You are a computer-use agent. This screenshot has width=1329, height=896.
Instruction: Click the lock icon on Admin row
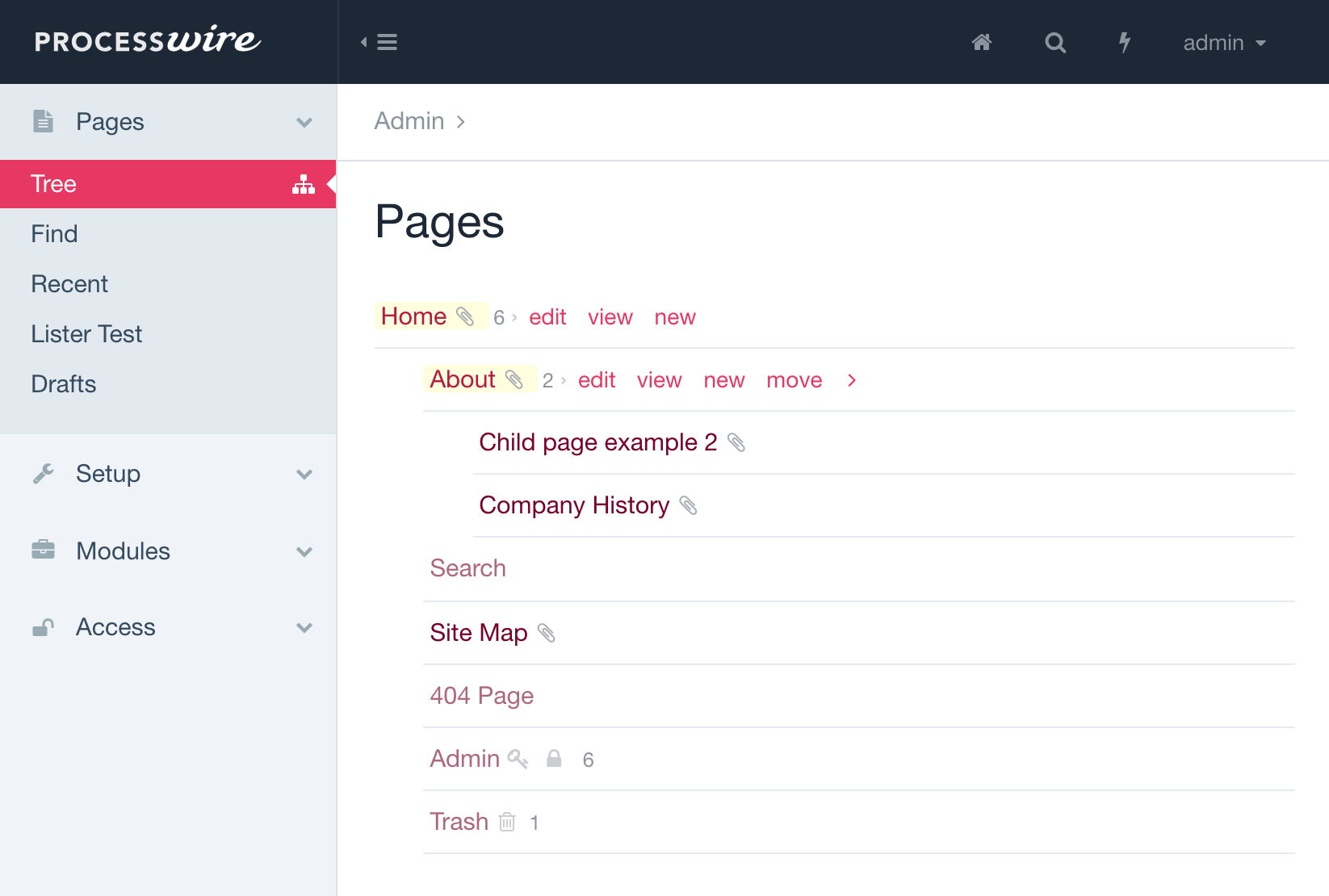point(554,758)
